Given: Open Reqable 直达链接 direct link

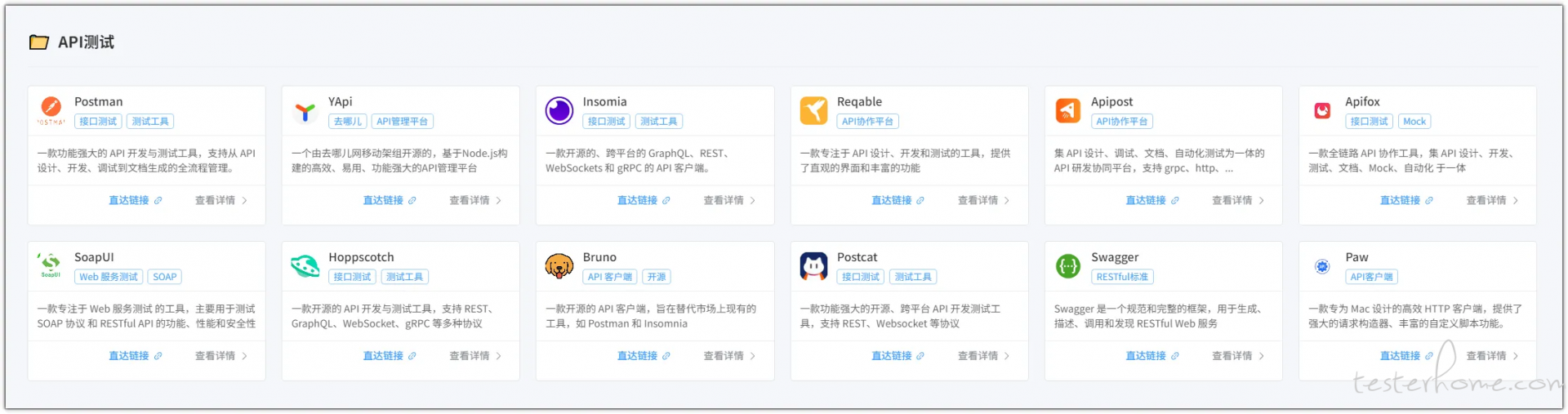Looking at the screenshot, I should tap(898, 200).
